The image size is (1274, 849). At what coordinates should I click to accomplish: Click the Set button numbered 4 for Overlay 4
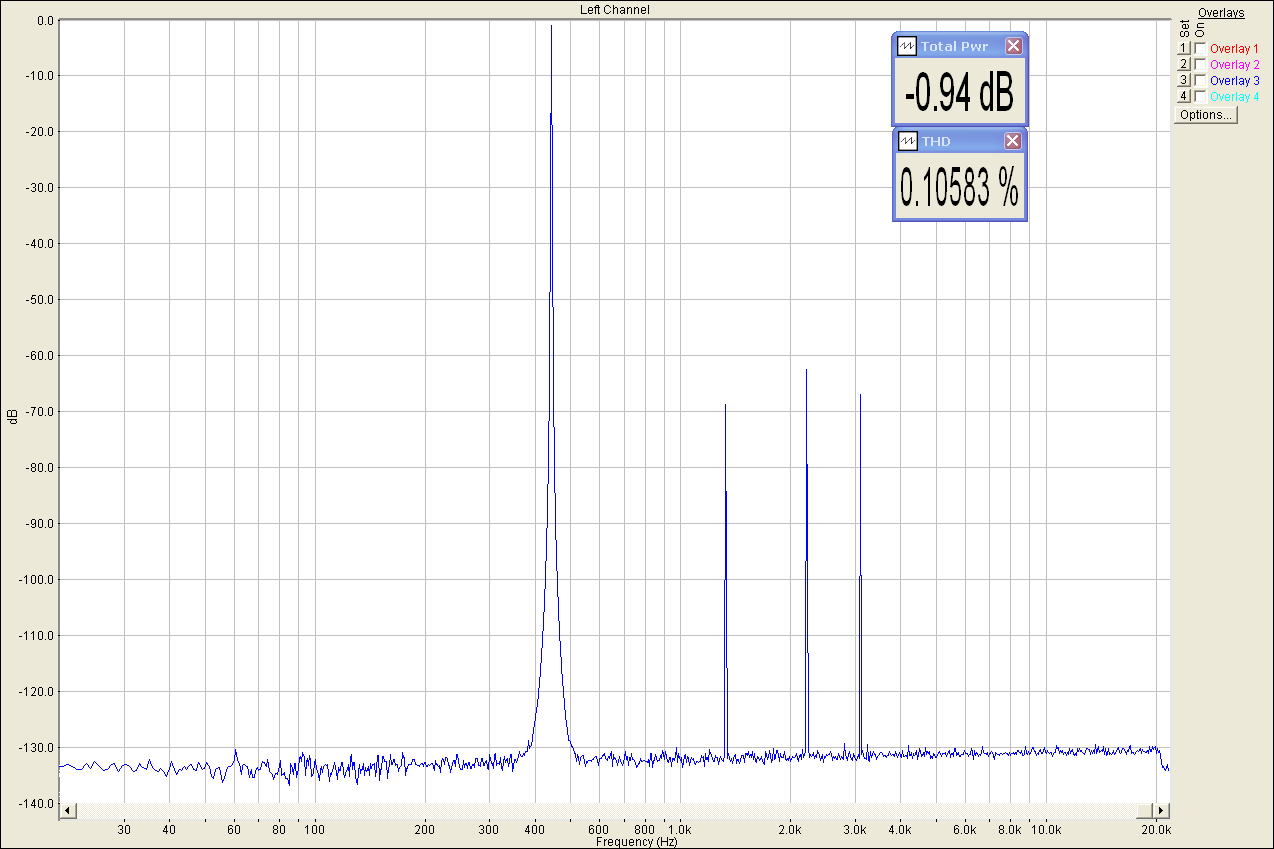[1183, 96]
